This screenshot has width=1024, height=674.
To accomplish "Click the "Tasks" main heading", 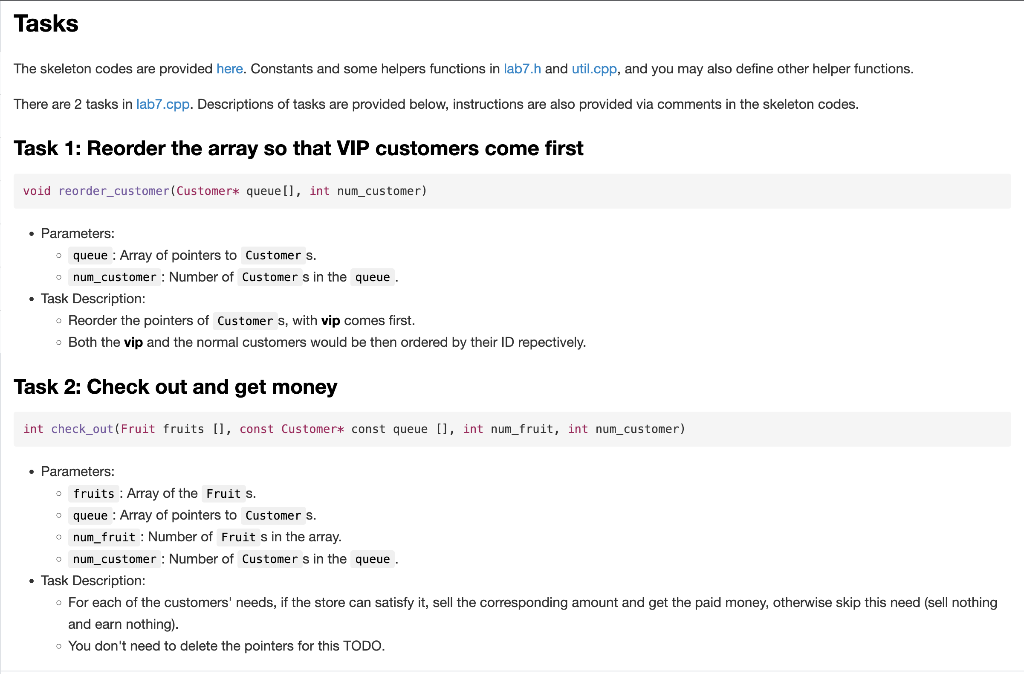I will coord(46,24).
